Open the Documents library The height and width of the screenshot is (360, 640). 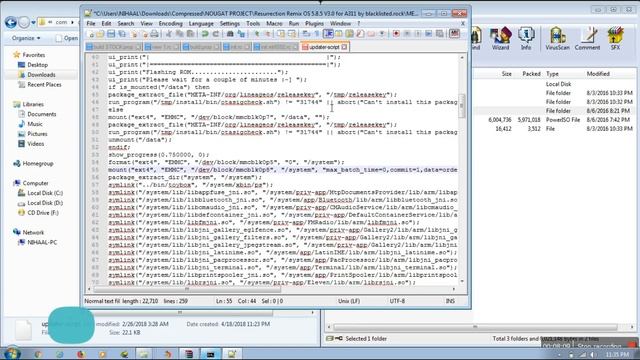(x=37, y=114)
